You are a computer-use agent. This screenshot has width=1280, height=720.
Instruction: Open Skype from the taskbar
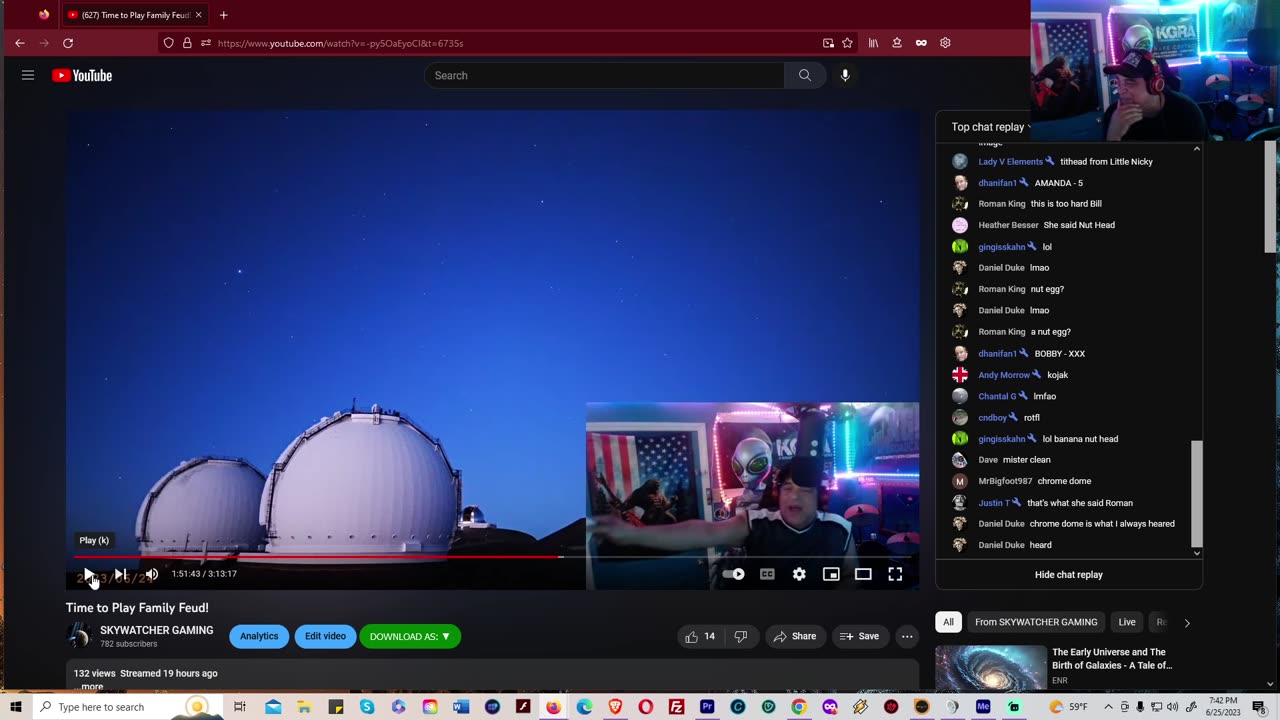point(367,707)
